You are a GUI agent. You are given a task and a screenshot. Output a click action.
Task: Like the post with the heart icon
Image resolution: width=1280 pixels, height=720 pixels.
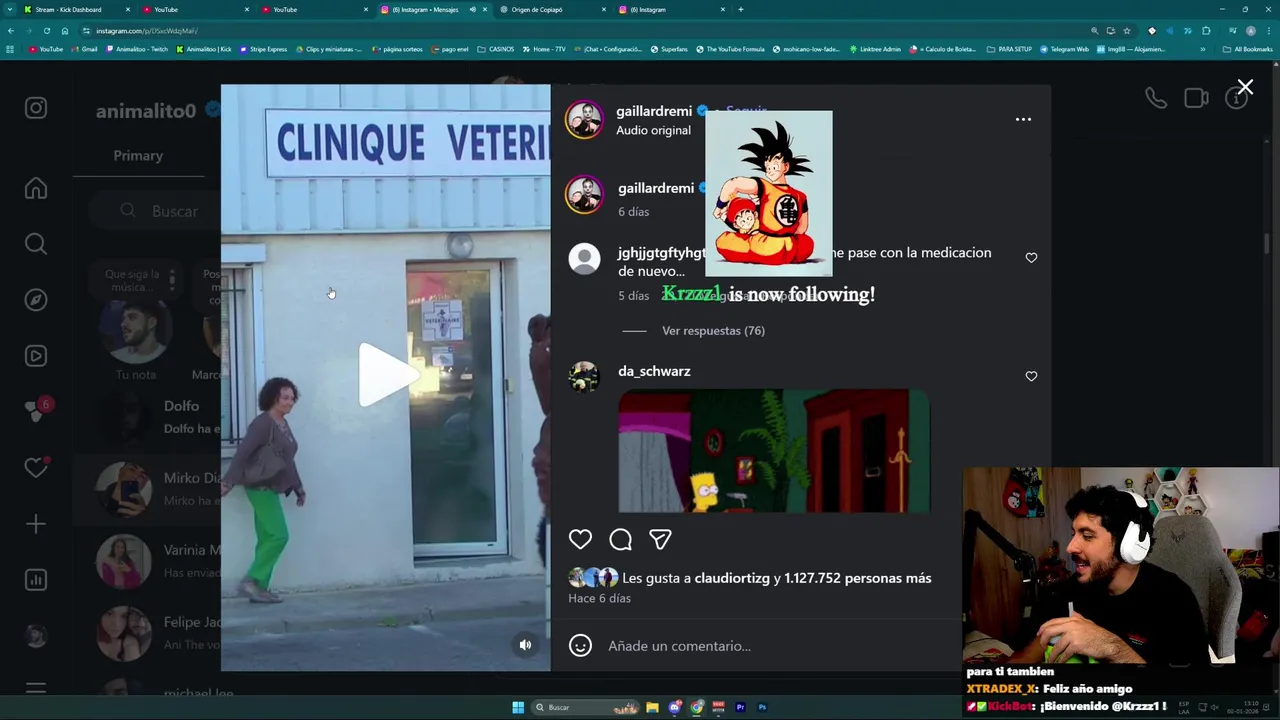[x=580, y=539]
